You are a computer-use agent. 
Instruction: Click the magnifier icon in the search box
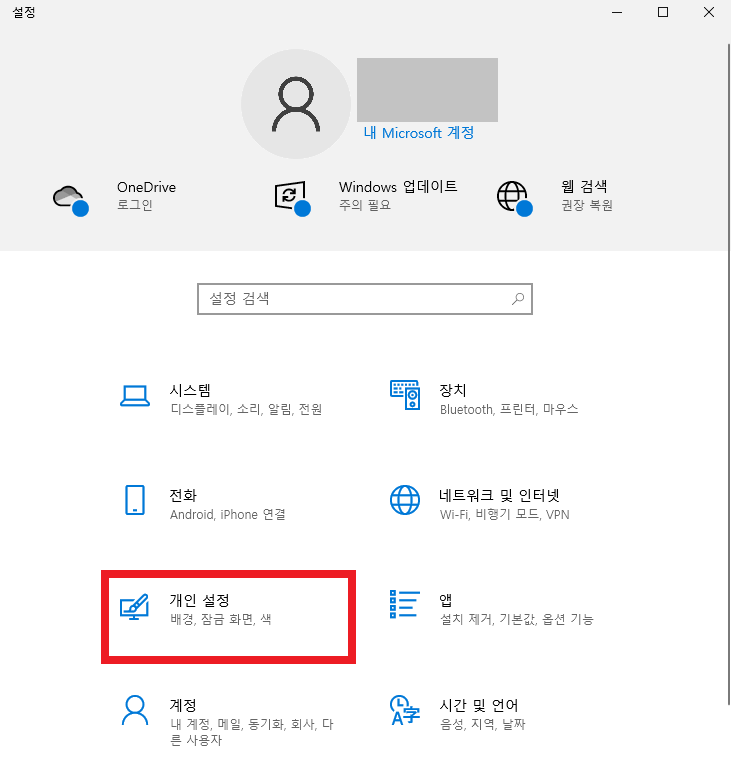tap(517, 299)
